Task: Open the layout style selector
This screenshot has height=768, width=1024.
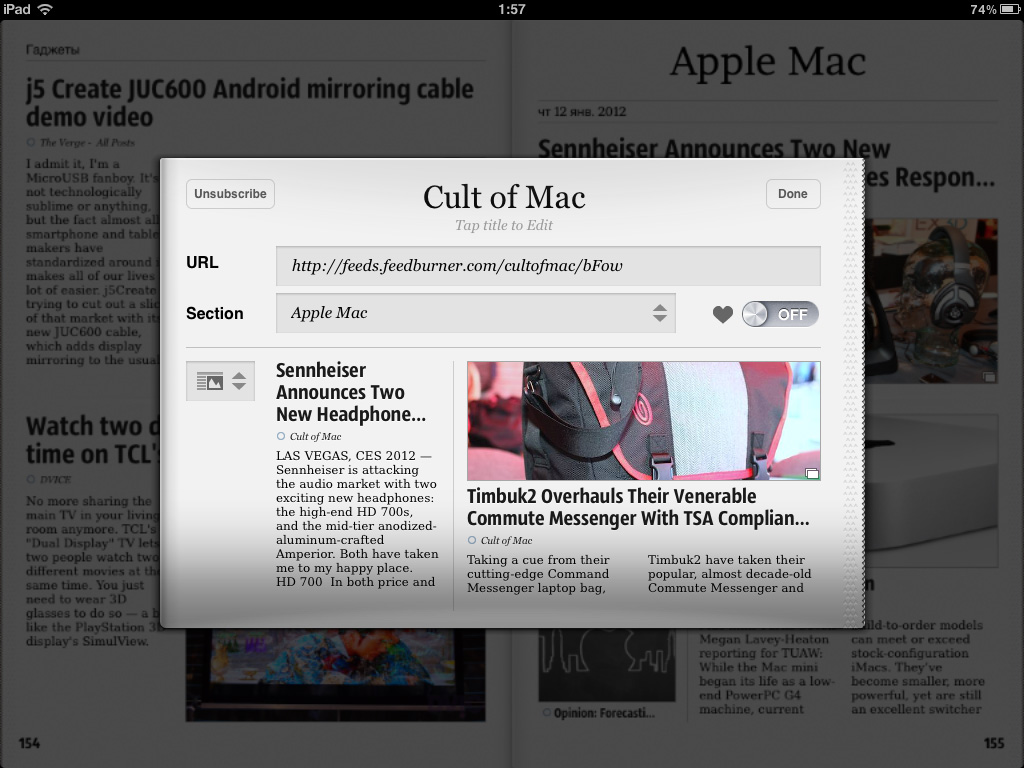Action: (x=220, y=381)
